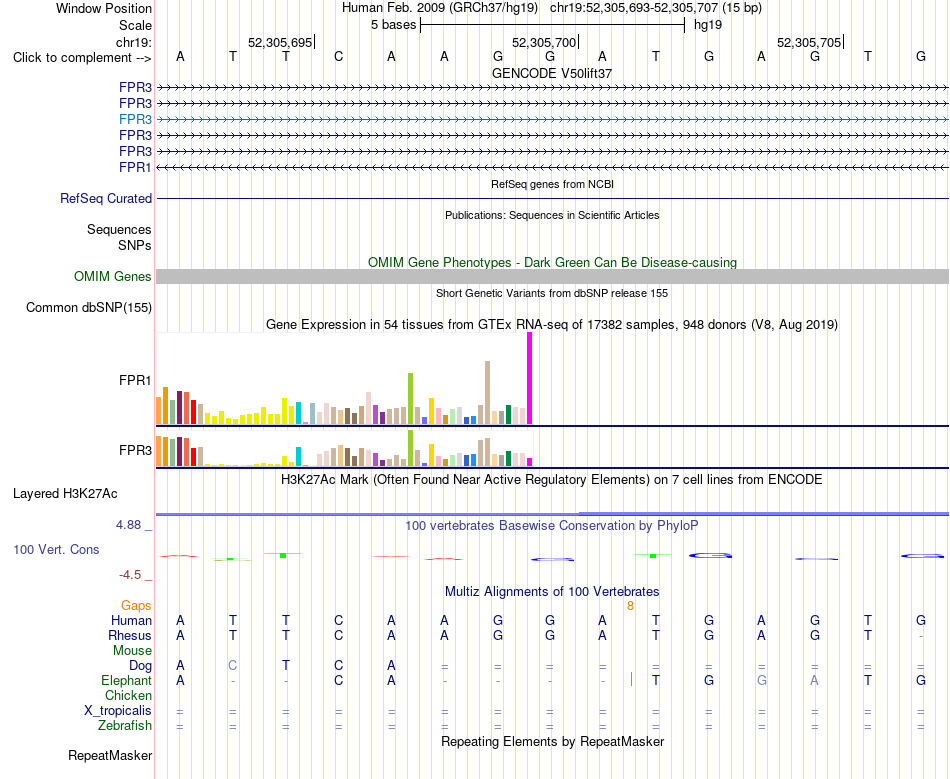Select the Elephant alignment row label
Screen dimensions: 950x779
[x=127, y=681]
